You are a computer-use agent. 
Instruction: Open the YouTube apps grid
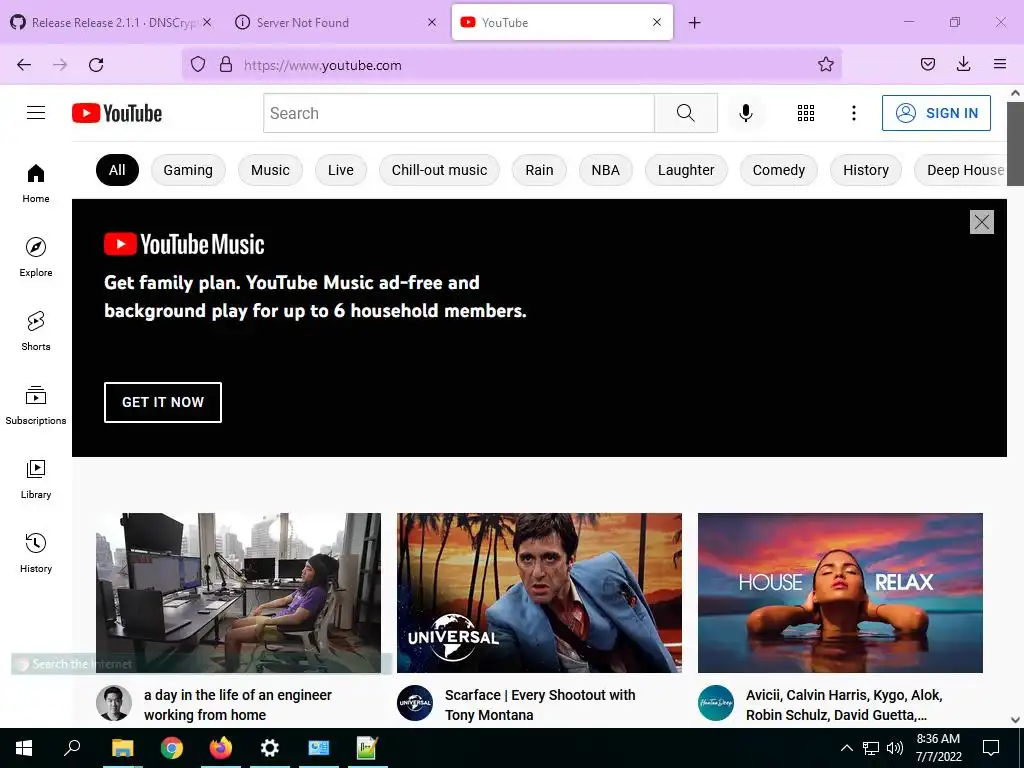tap(806, 113)
